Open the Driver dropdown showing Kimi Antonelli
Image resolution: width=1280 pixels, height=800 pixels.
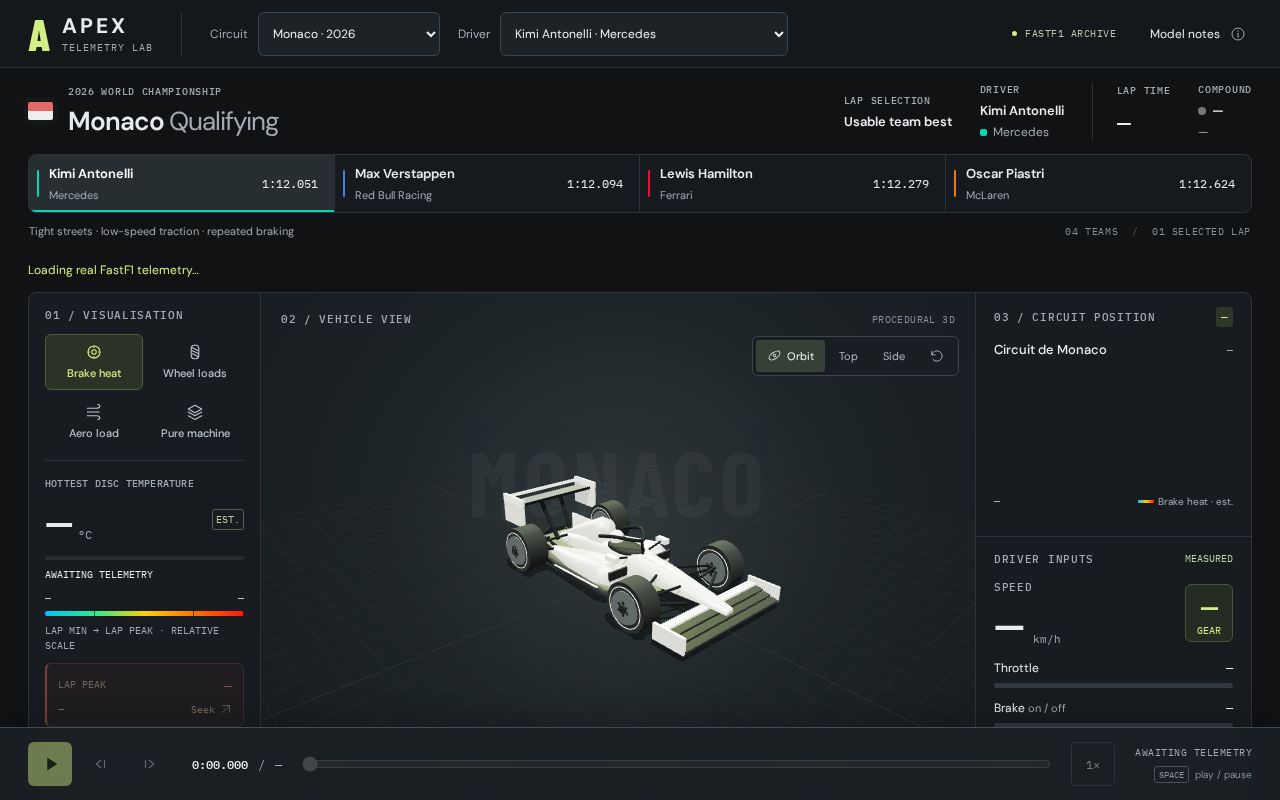[644, 34]
